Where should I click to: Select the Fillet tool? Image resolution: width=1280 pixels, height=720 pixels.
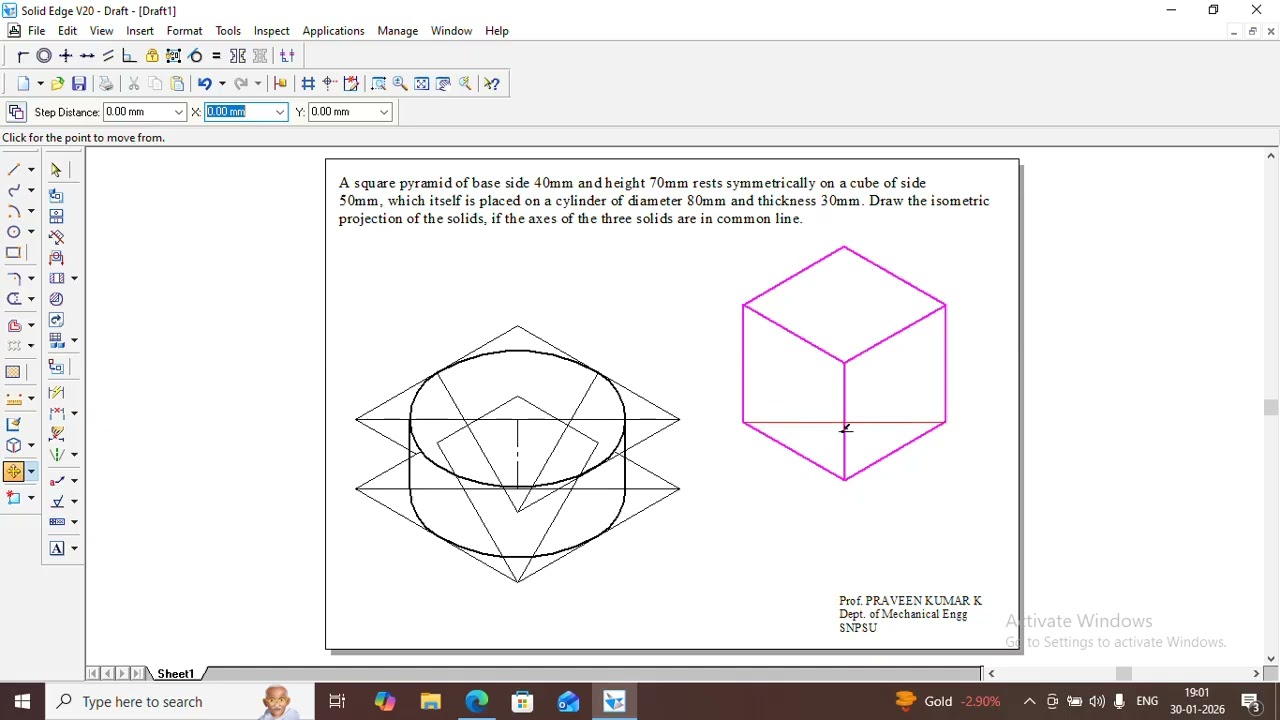(14, 278)
